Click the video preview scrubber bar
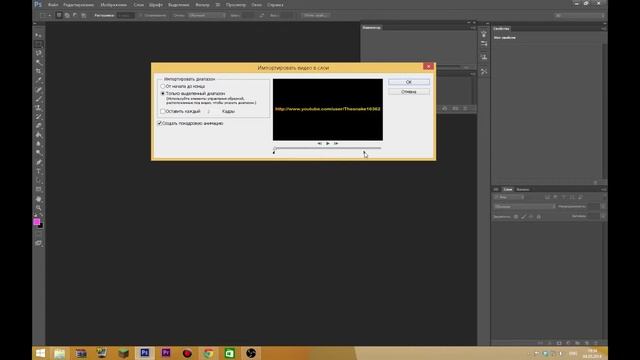This screenshot has width=640, height=360. 327,148
